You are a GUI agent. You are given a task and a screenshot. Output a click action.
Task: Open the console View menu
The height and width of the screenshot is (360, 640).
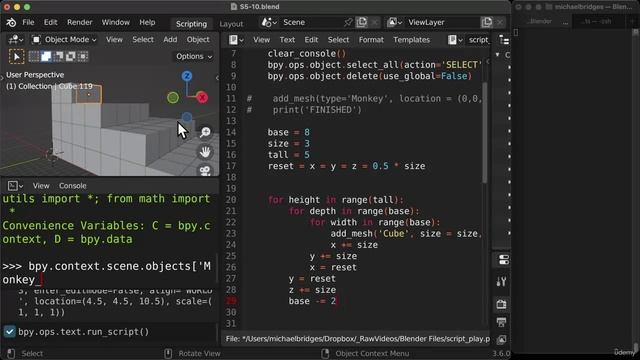41,186
